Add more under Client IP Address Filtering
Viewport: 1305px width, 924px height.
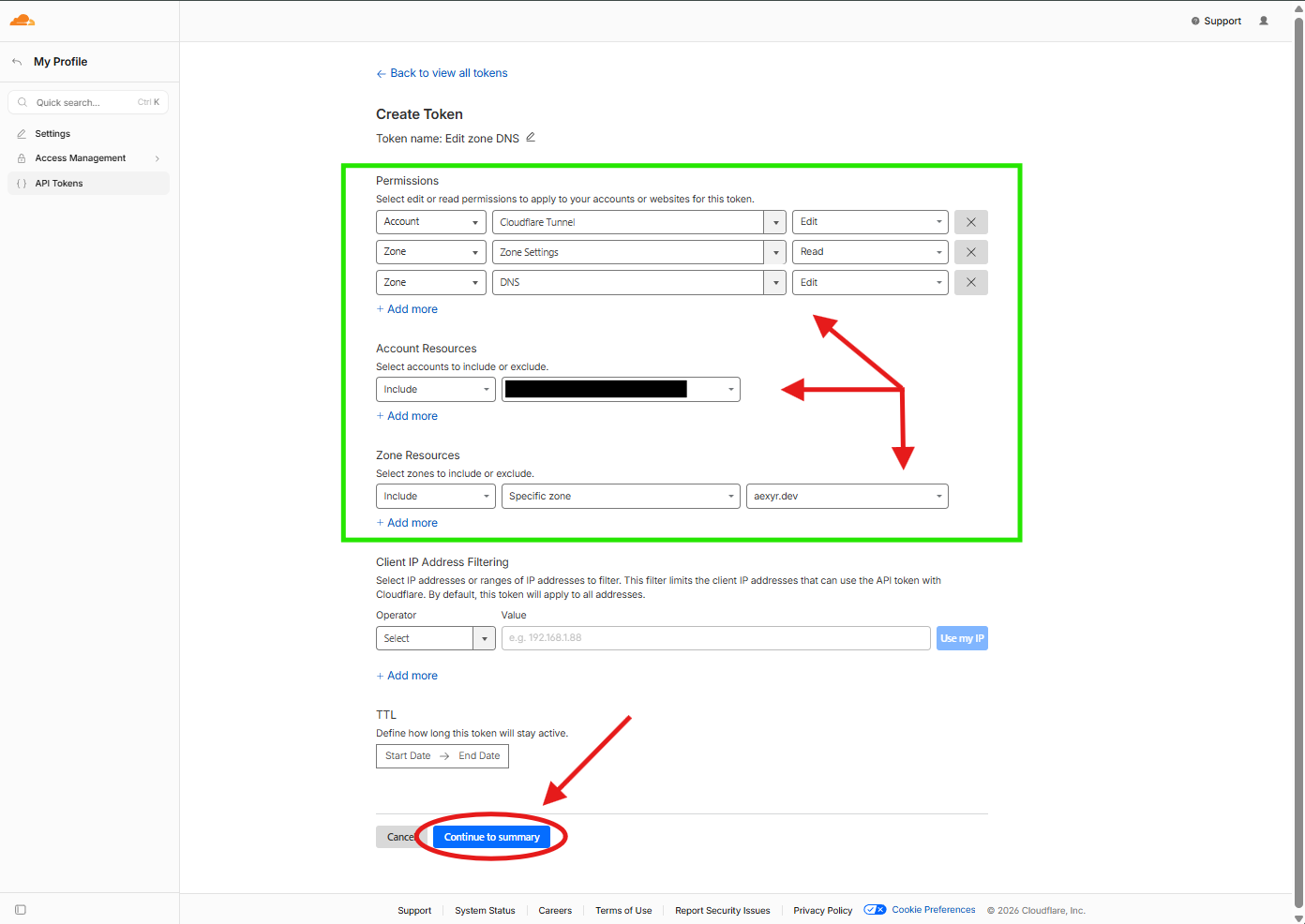(x=407, y=676)
